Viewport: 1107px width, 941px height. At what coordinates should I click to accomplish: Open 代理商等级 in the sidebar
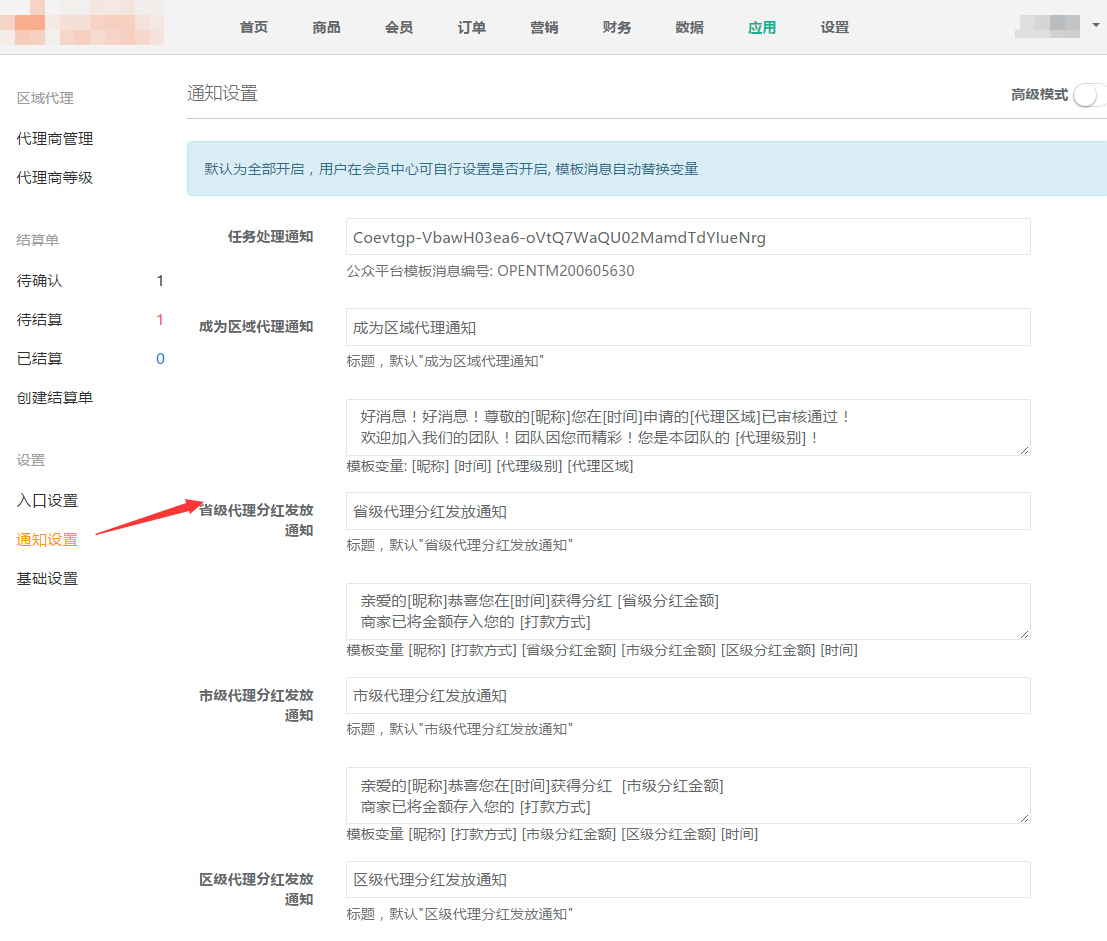(x=55, y=178)
